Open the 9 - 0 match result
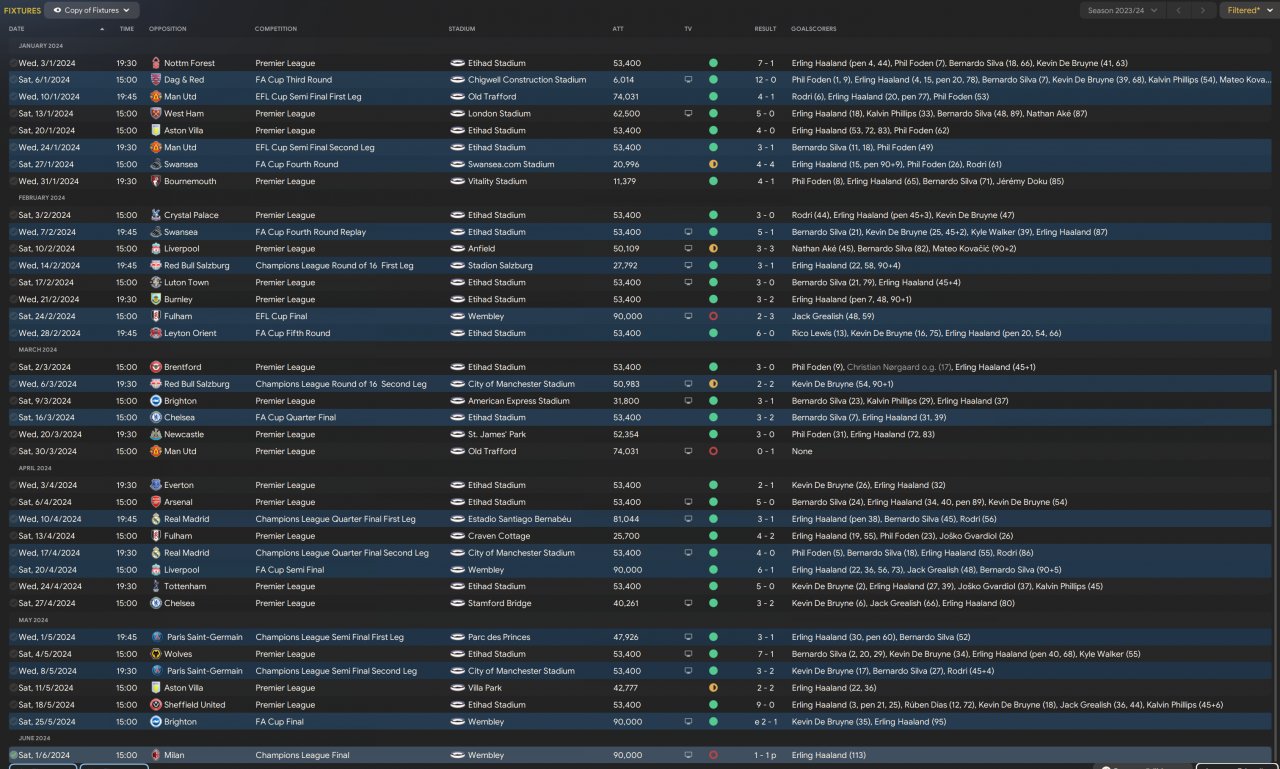Screen dimensions: 1280x769 click(x=766, y=704)
